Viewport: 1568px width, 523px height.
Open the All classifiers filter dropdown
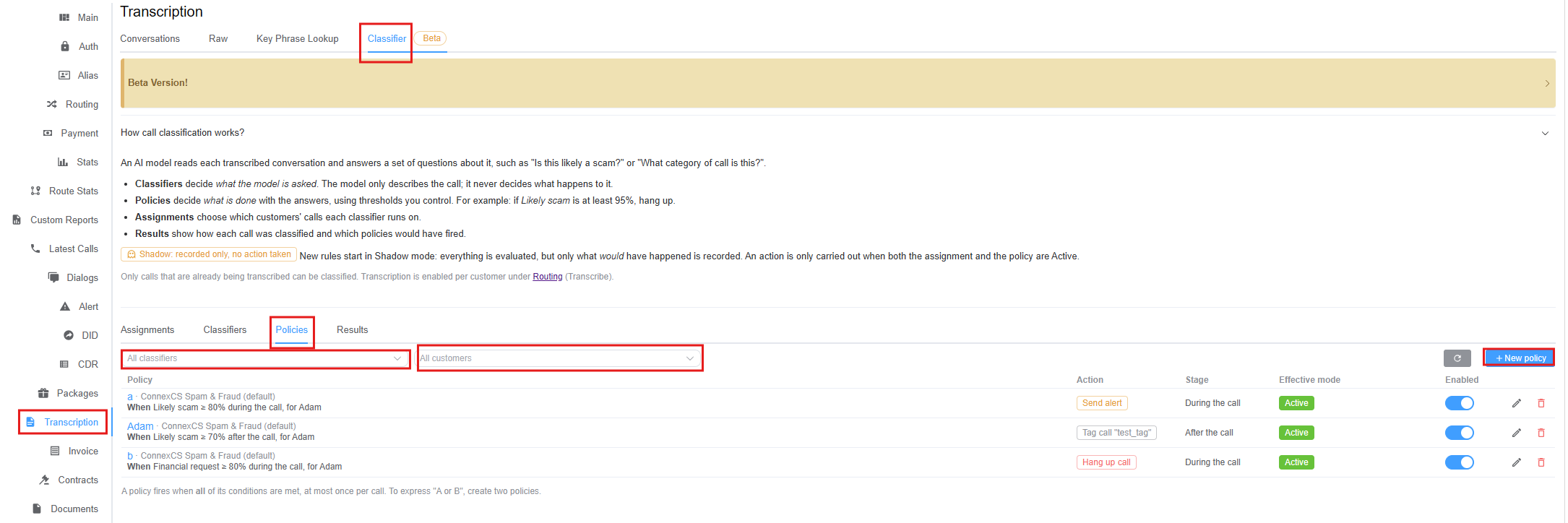[265, 358]
